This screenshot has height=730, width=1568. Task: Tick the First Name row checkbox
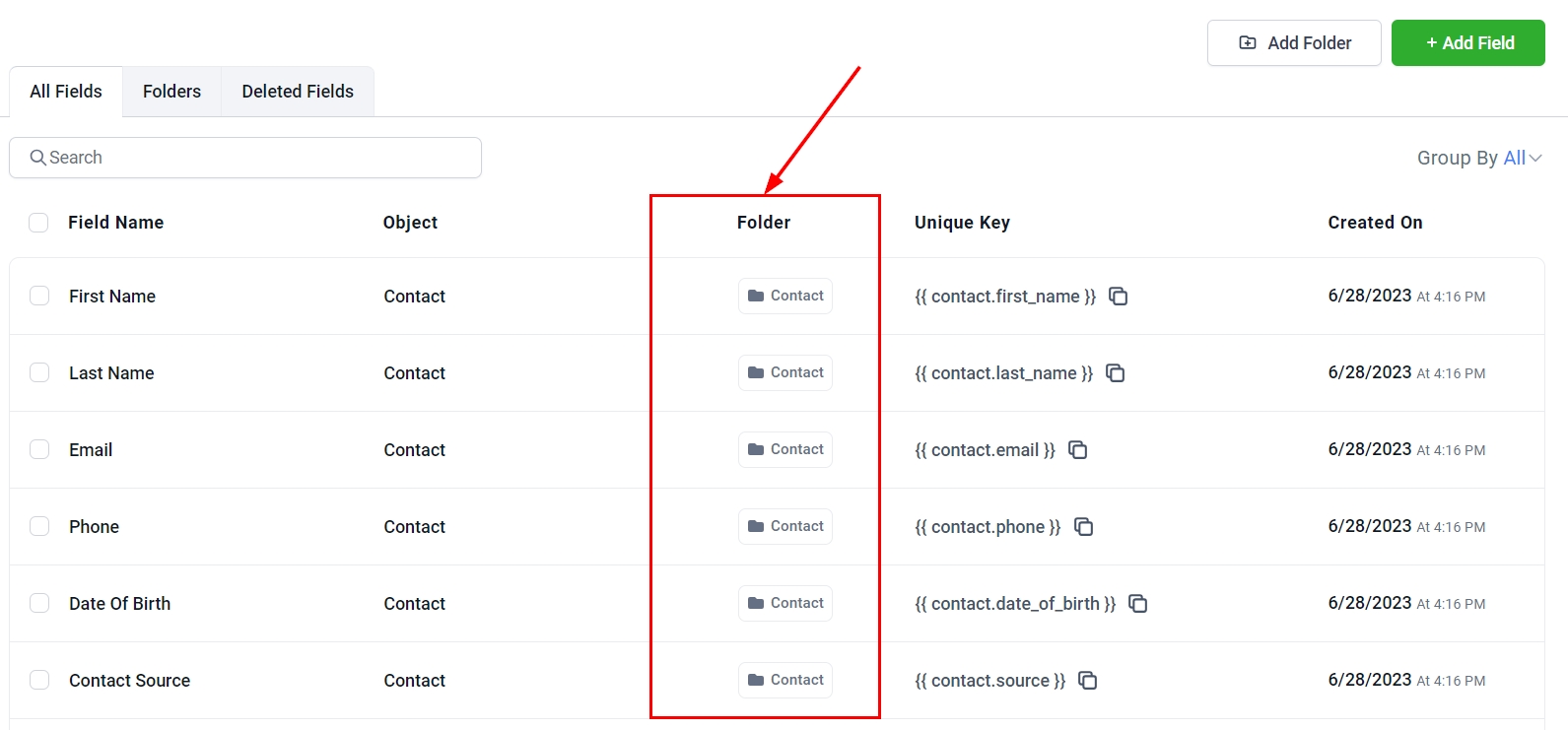click(39, 297)
